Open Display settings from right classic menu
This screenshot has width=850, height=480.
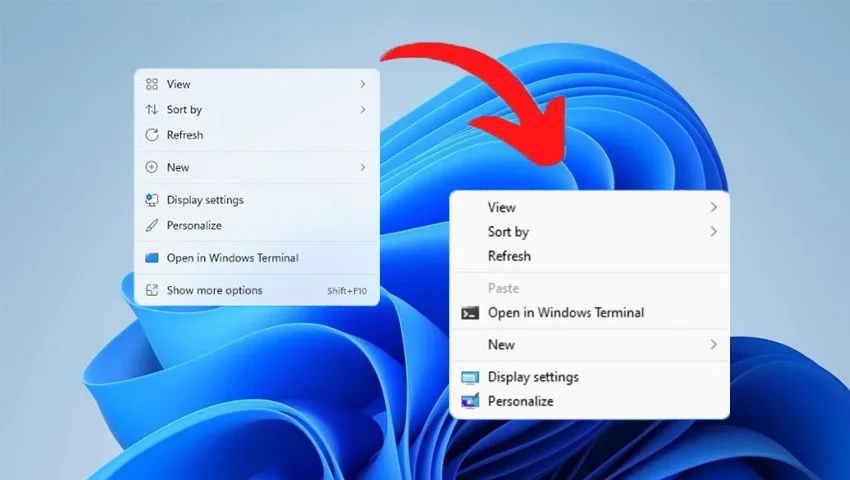coord(590,377)
